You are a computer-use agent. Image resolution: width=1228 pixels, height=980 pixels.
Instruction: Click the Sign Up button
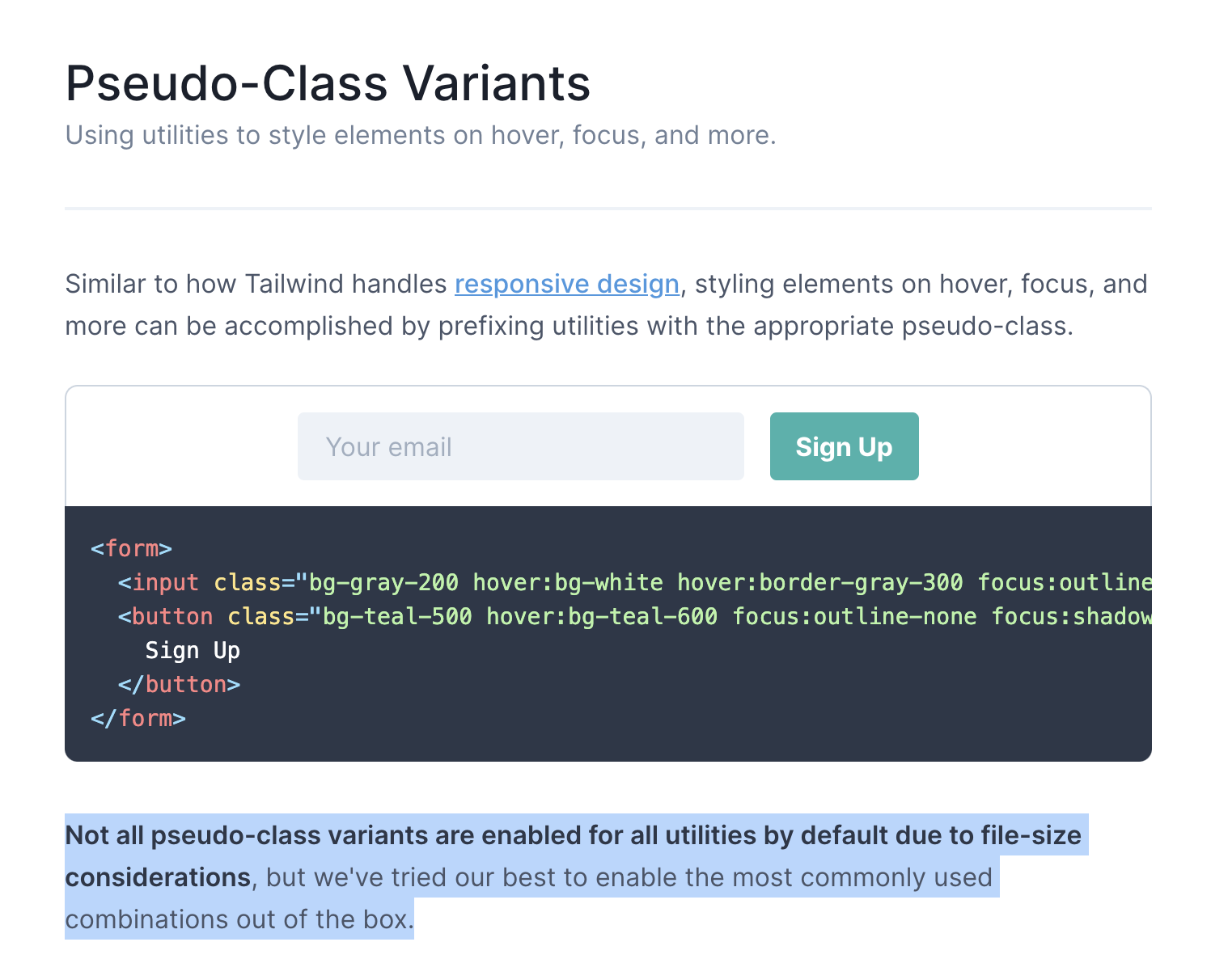pyautogui.click(x=844, y=446)
